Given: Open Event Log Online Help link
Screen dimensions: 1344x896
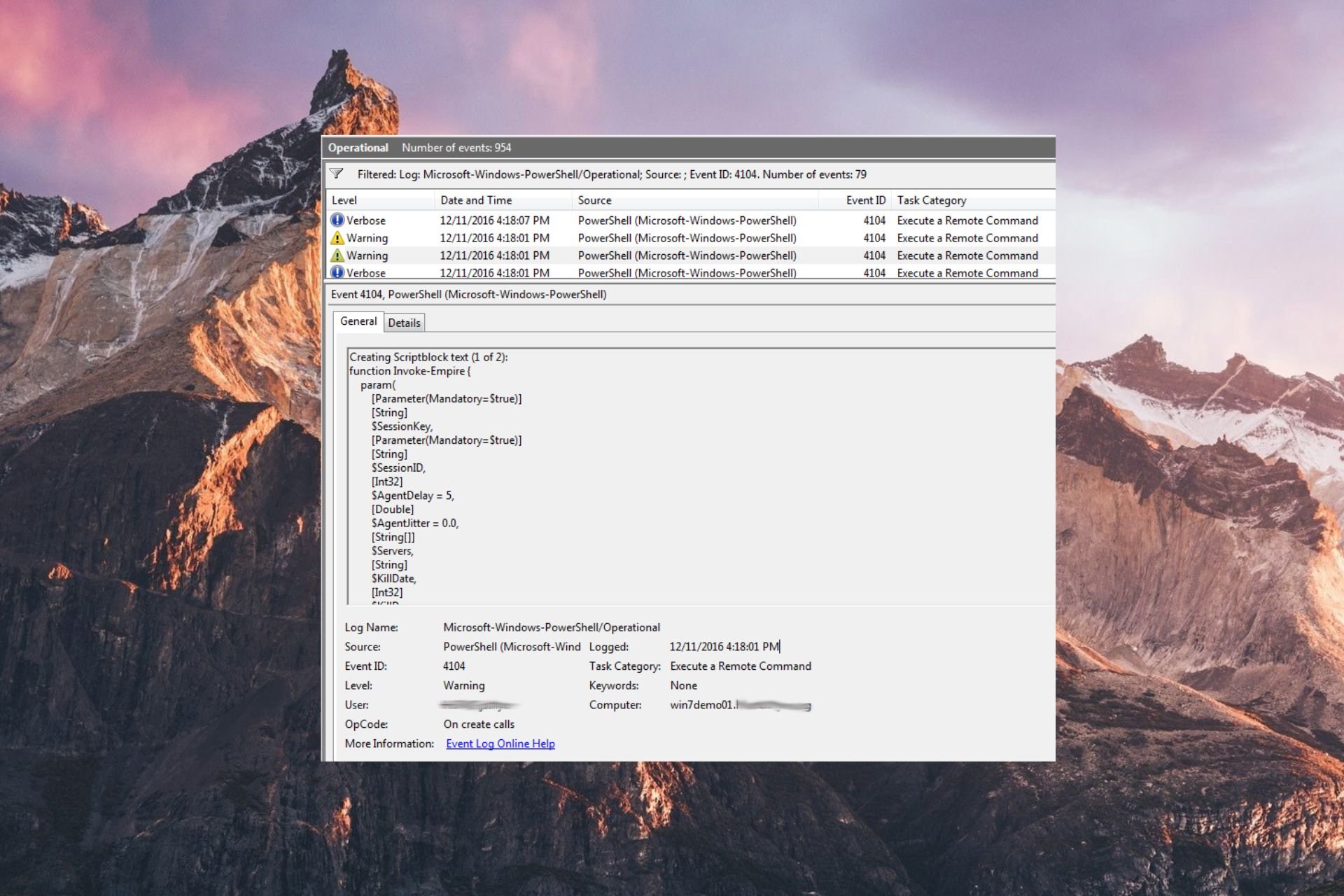Looking at the screenshot, I should pos(500,743).
